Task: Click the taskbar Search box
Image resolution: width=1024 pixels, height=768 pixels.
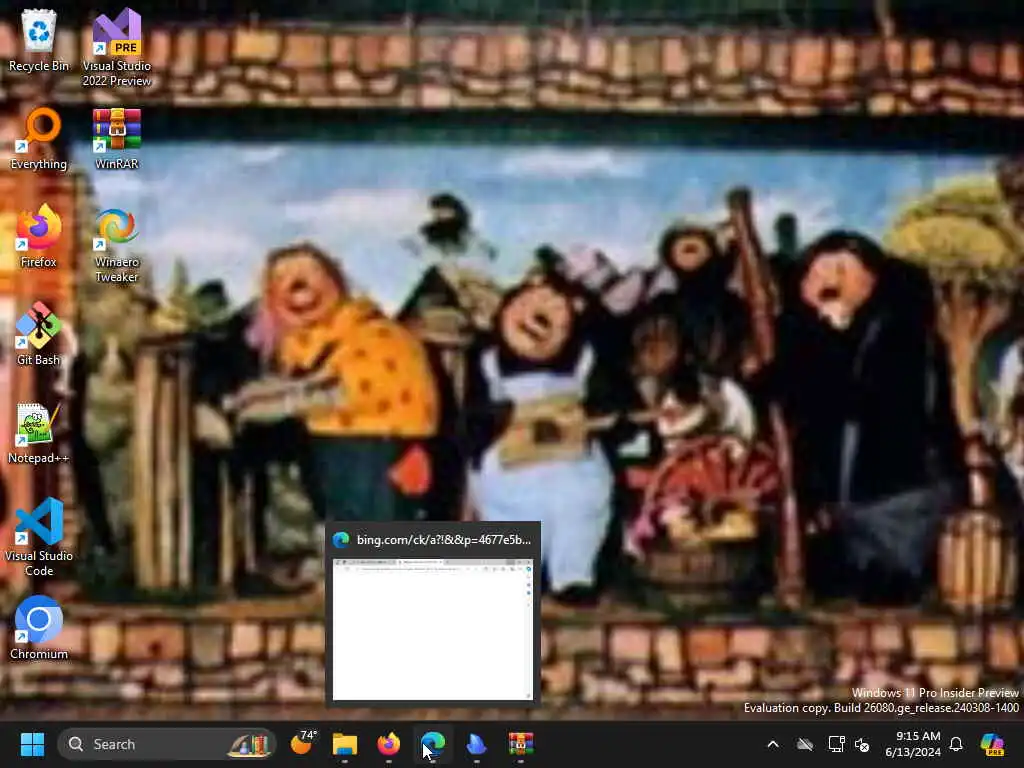Action: [x=167, y=744]
